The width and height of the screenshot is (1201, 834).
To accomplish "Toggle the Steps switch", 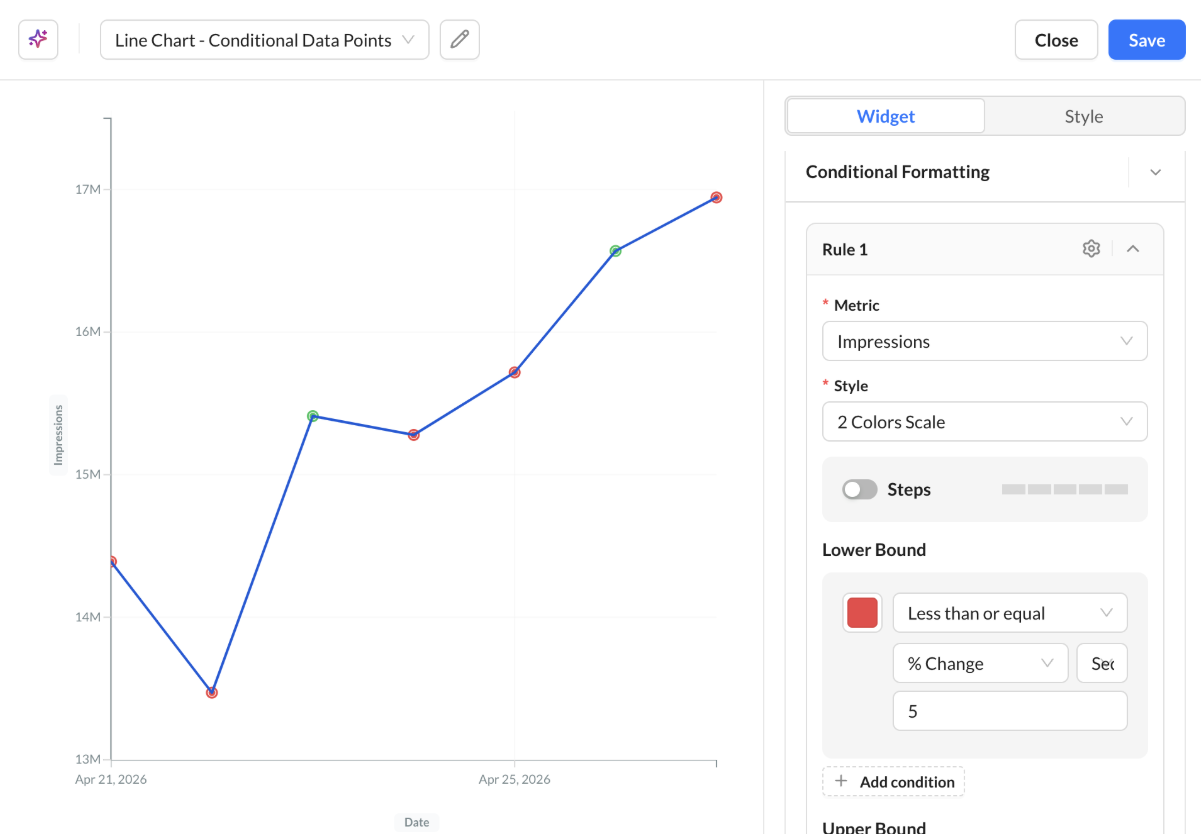I will [860, 489].
